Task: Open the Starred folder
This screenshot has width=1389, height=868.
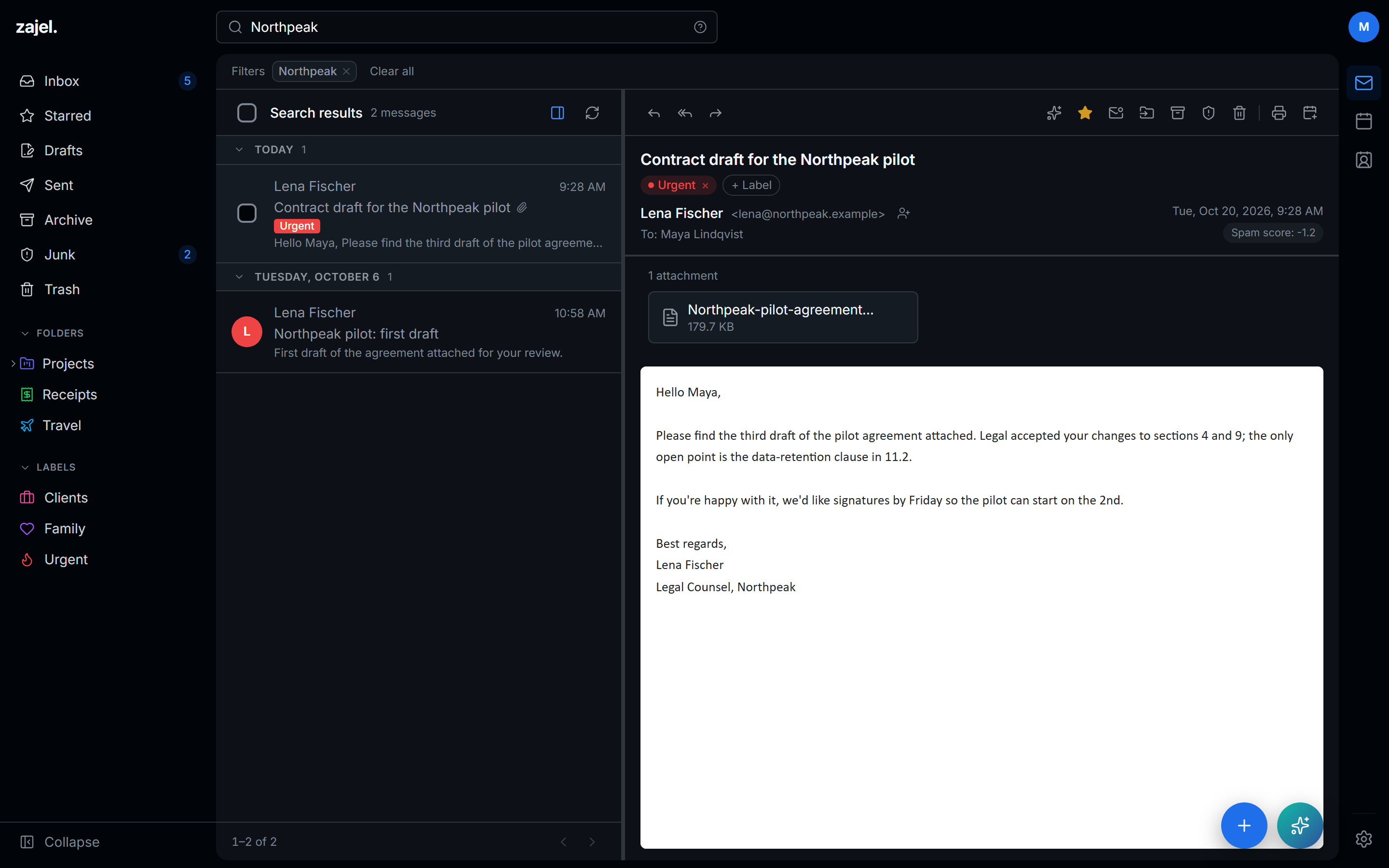Action: pos(108,116)
